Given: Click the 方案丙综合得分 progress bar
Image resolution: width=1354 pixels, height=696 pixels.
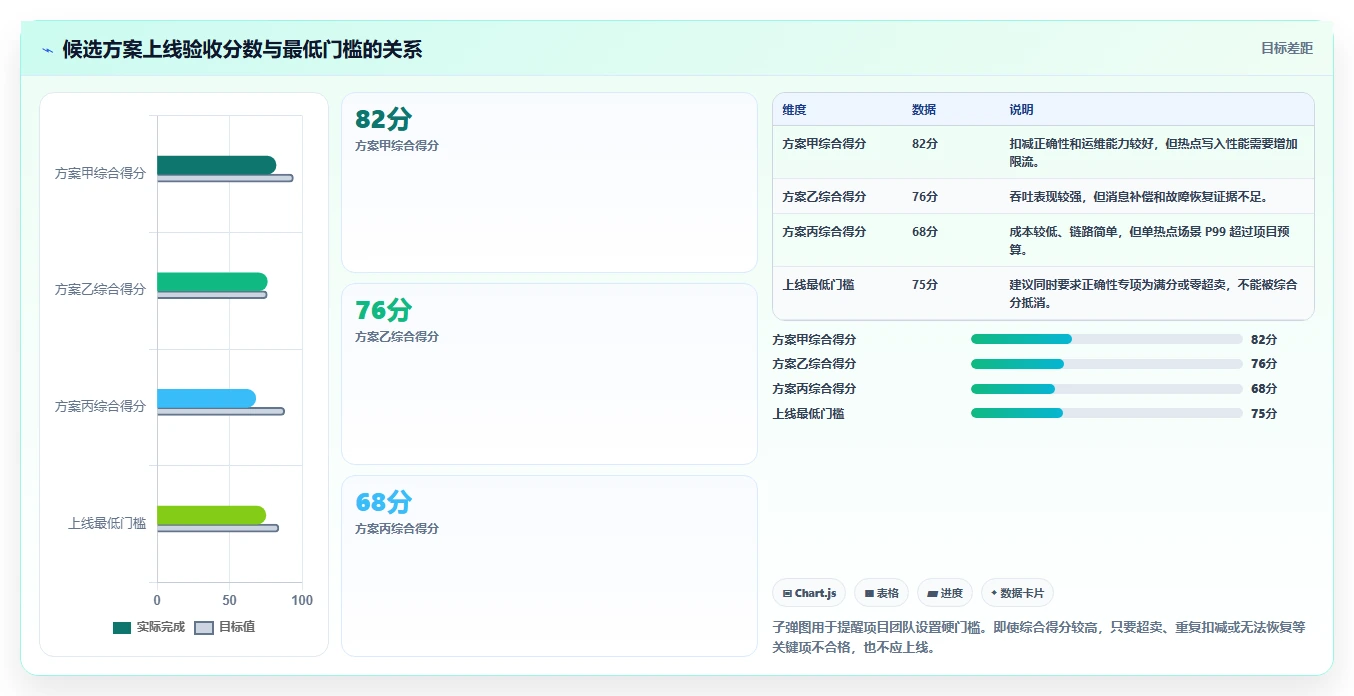Looking at the screenshot, I should click(x=1106, y=389).
